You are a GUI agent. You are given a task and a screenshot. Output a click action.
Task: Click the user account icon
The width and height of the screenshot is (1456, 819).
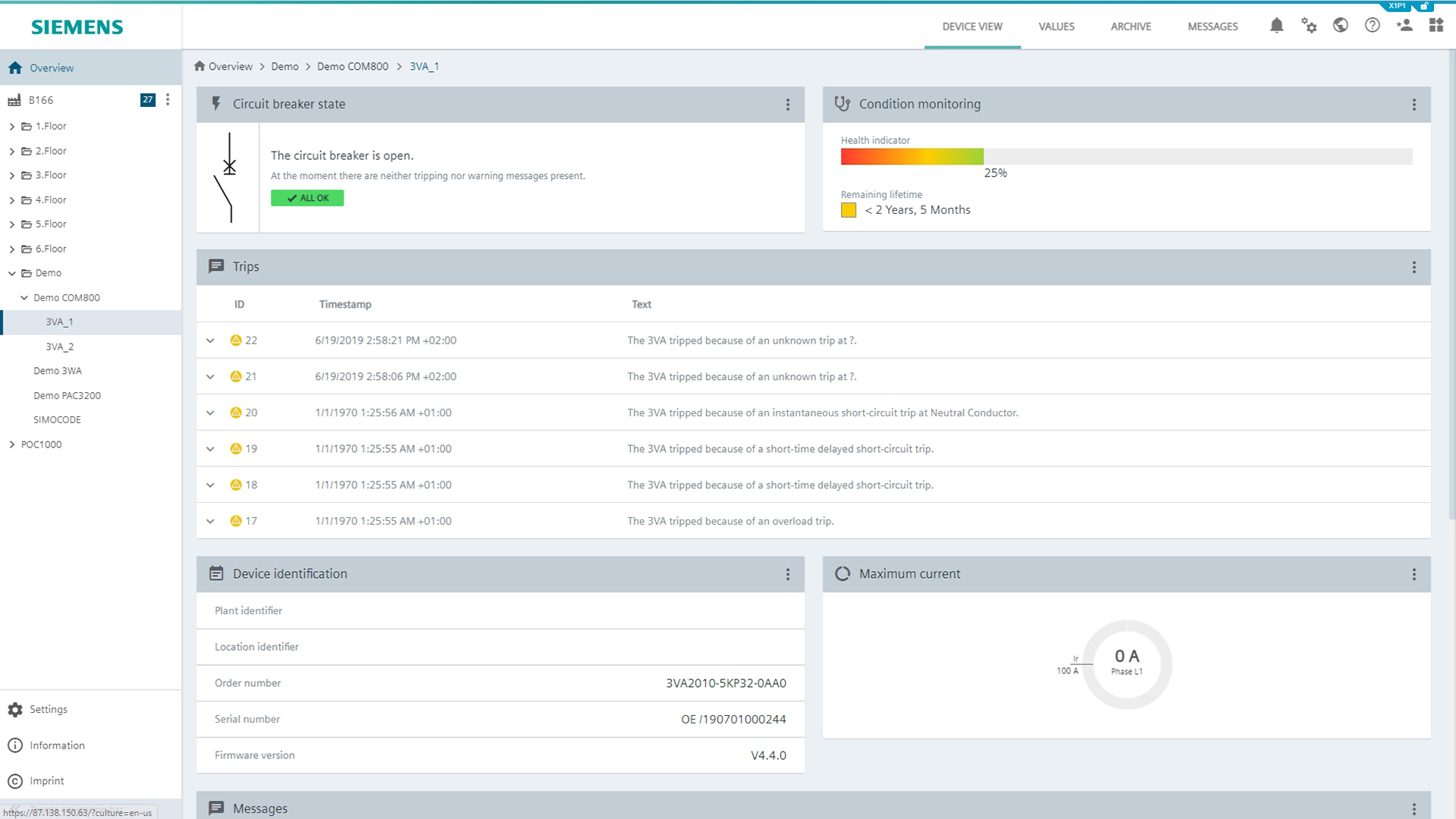(1404, 26)
